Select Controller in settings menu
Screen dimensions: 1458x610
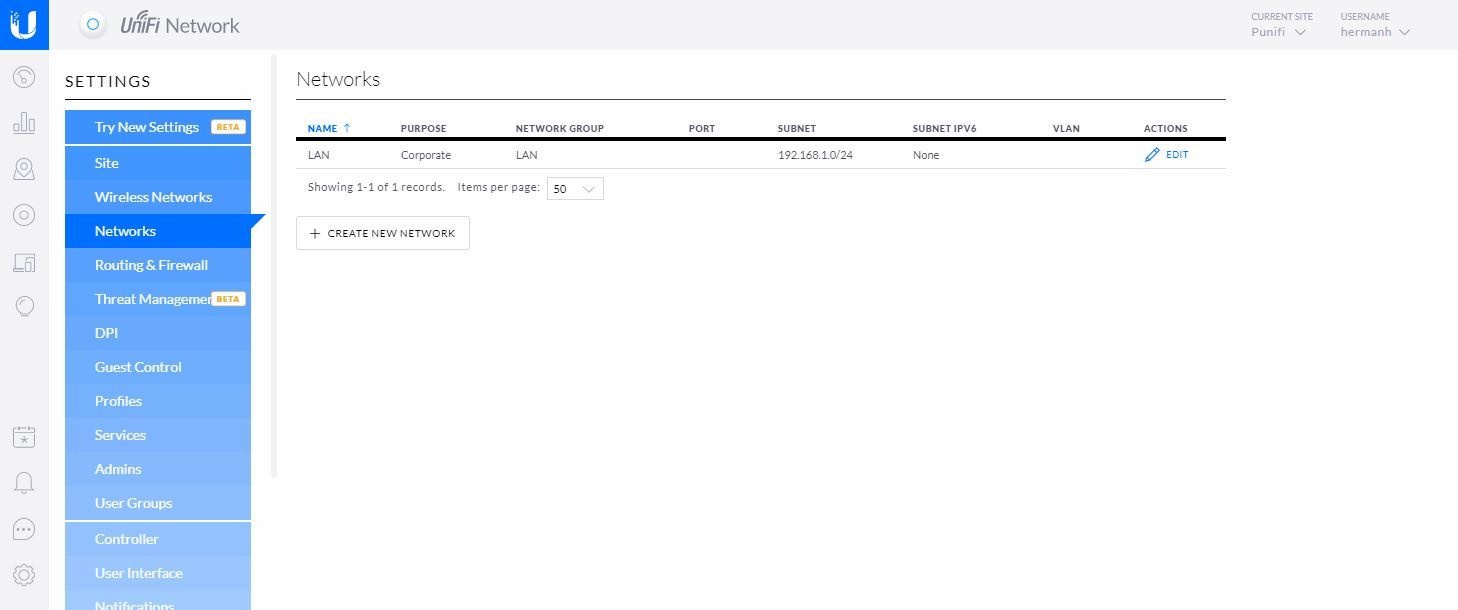coord(158,539)
